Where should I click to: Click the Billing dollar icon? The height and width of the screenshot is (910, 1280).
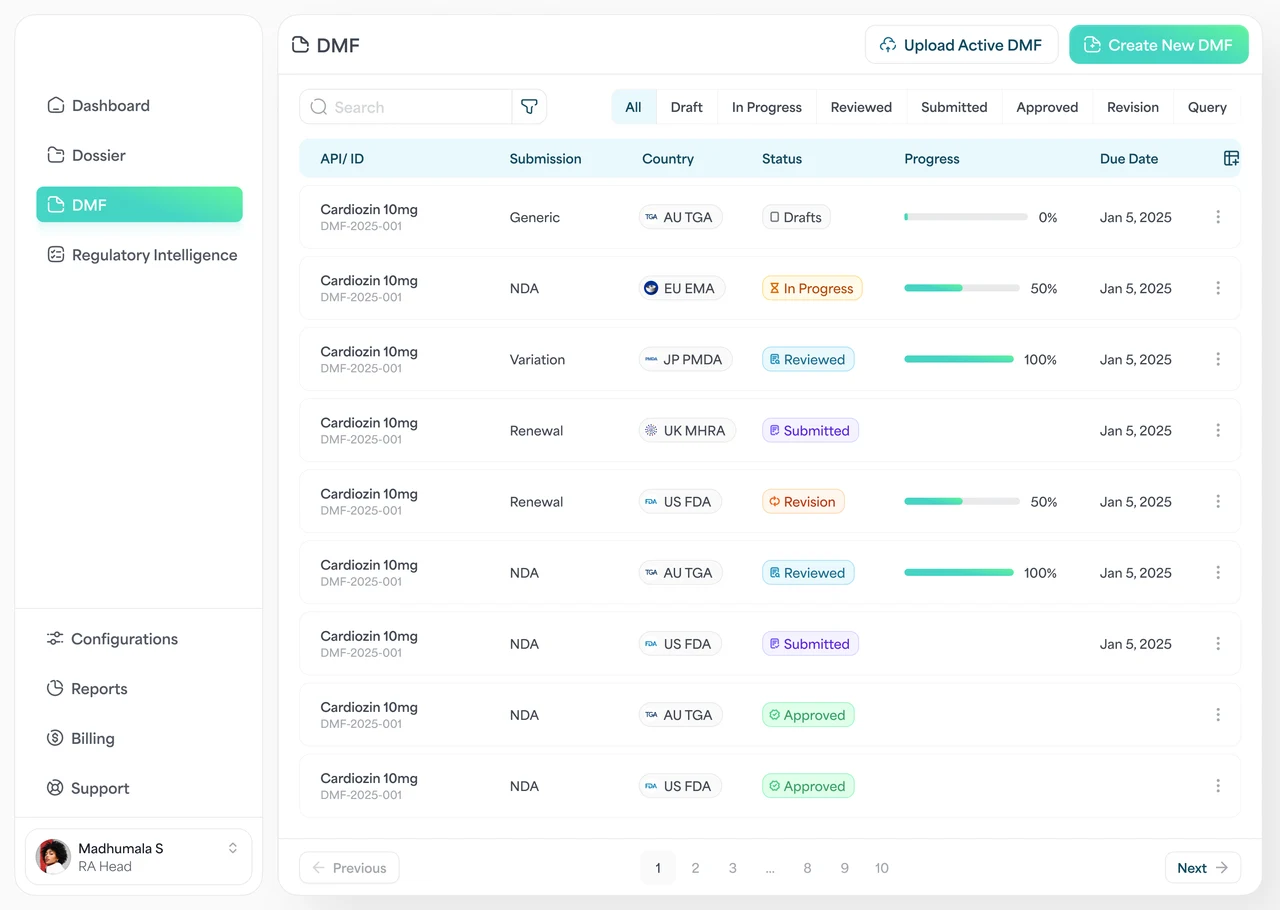click(55, 738)
